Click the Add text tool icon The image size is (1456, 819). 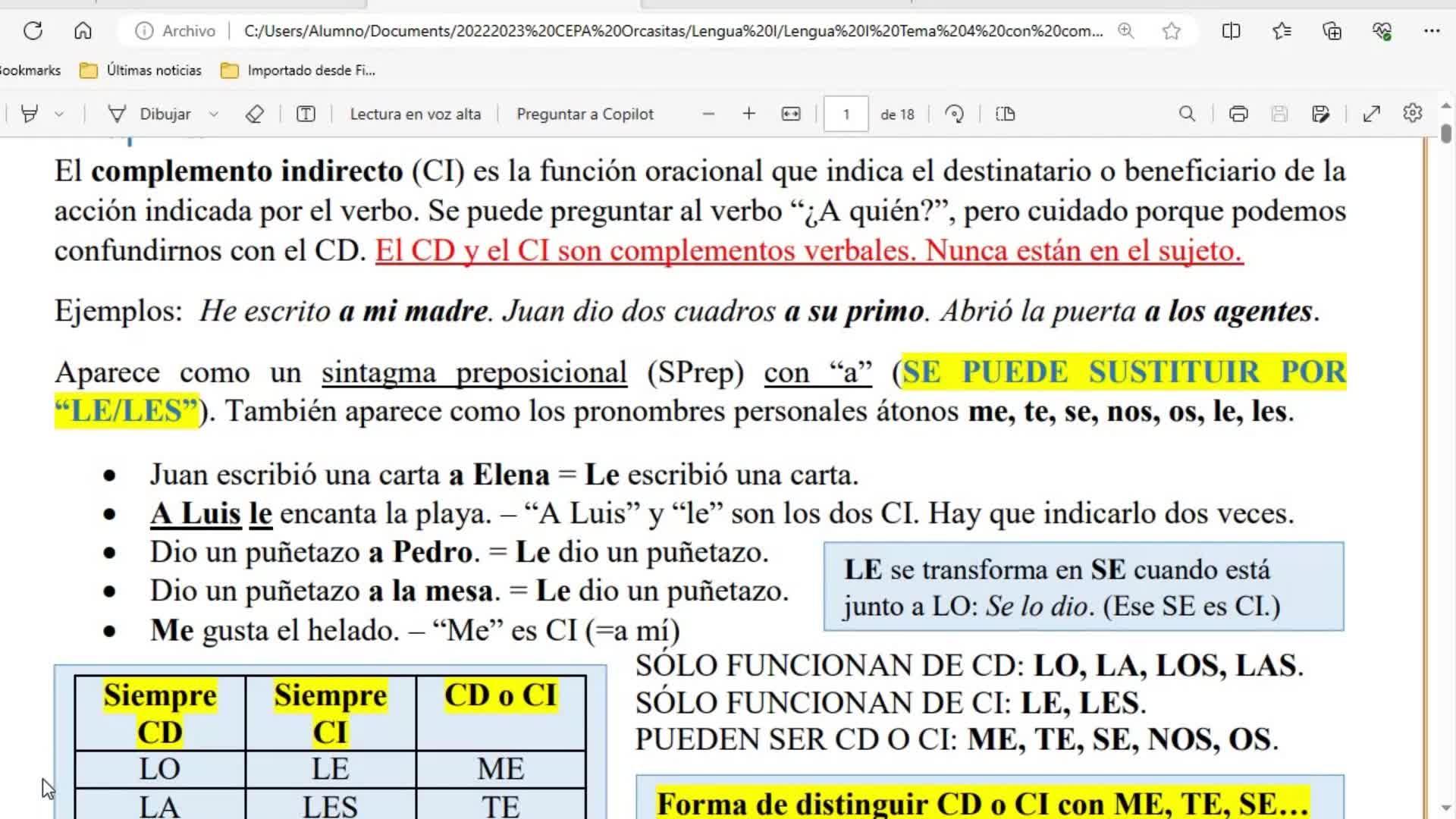tap(306, 114)
